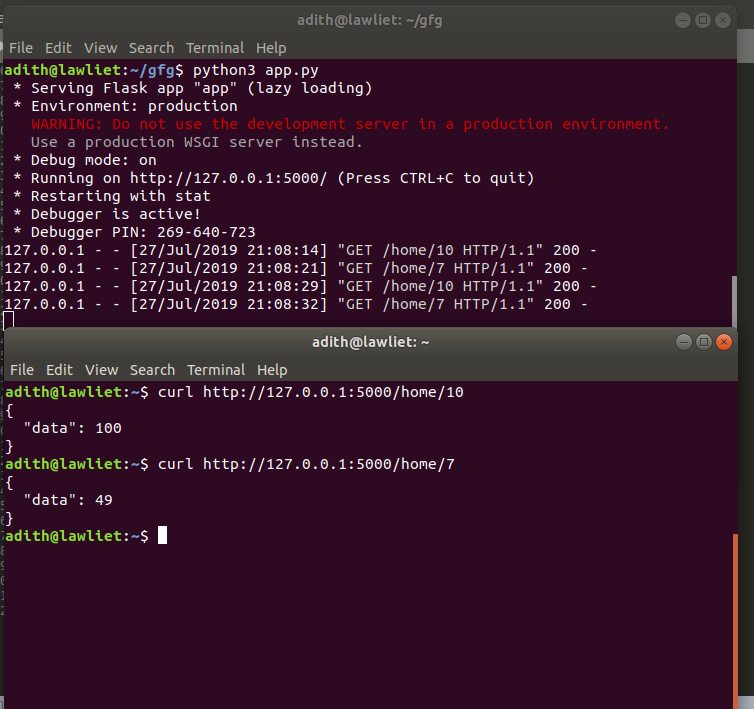Minimize the front adith@lawliet: ~ terminal

click(684, 342)
